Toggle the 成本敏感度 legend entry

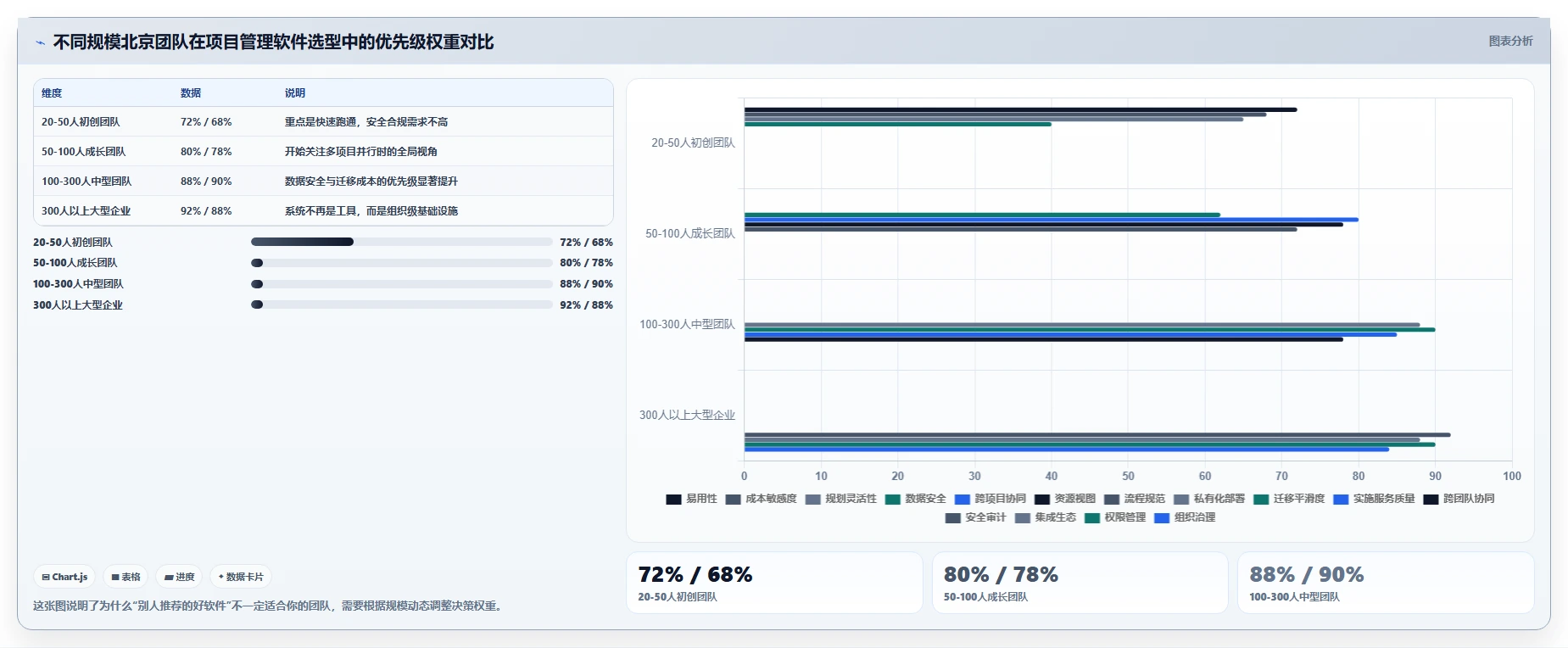[x=761, y=499]
